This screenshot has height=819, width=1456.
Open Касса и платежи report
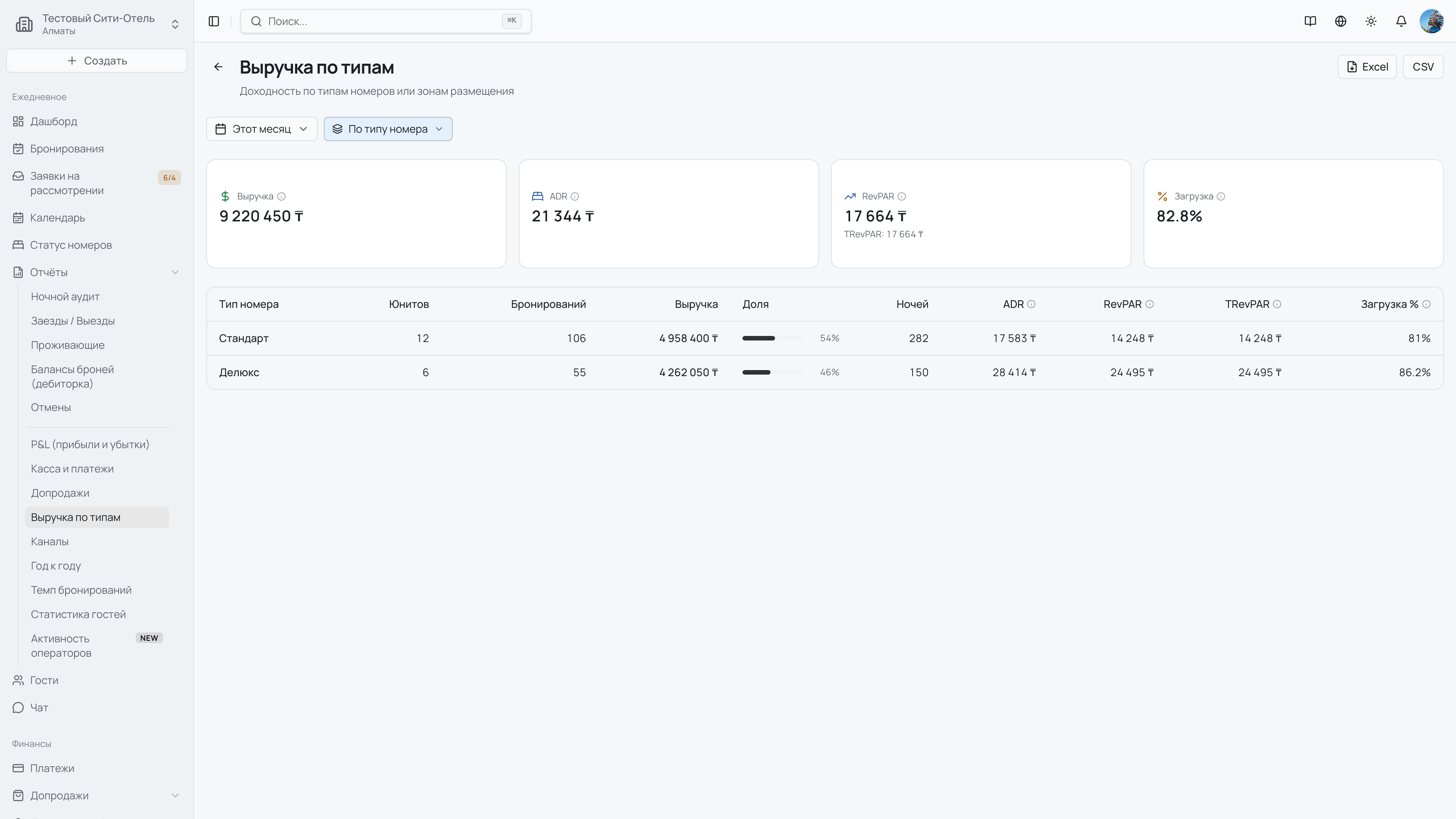coord(97,469)
